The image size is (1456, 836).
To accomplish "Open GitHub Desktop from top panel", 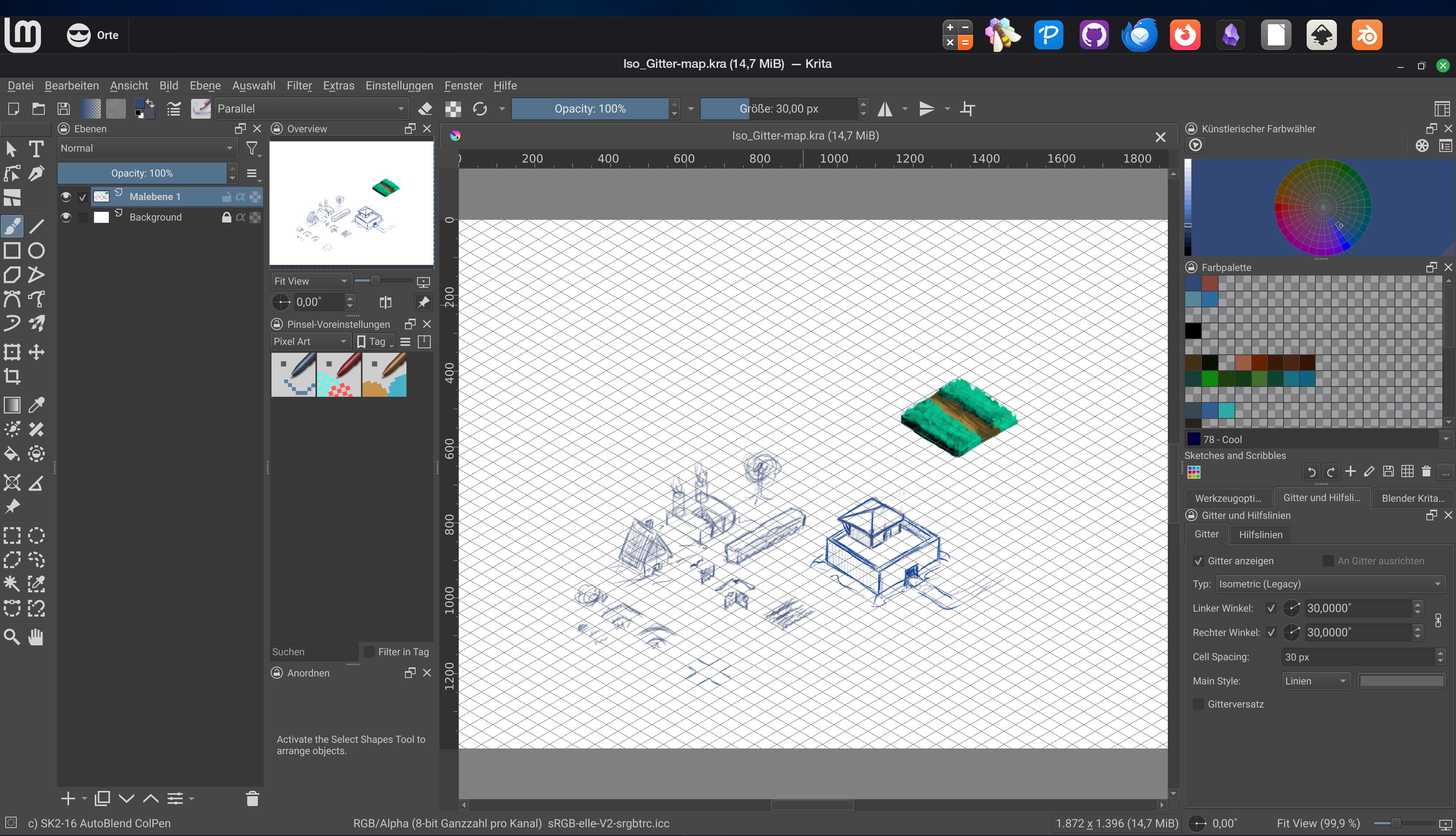I will (1094, 35).
